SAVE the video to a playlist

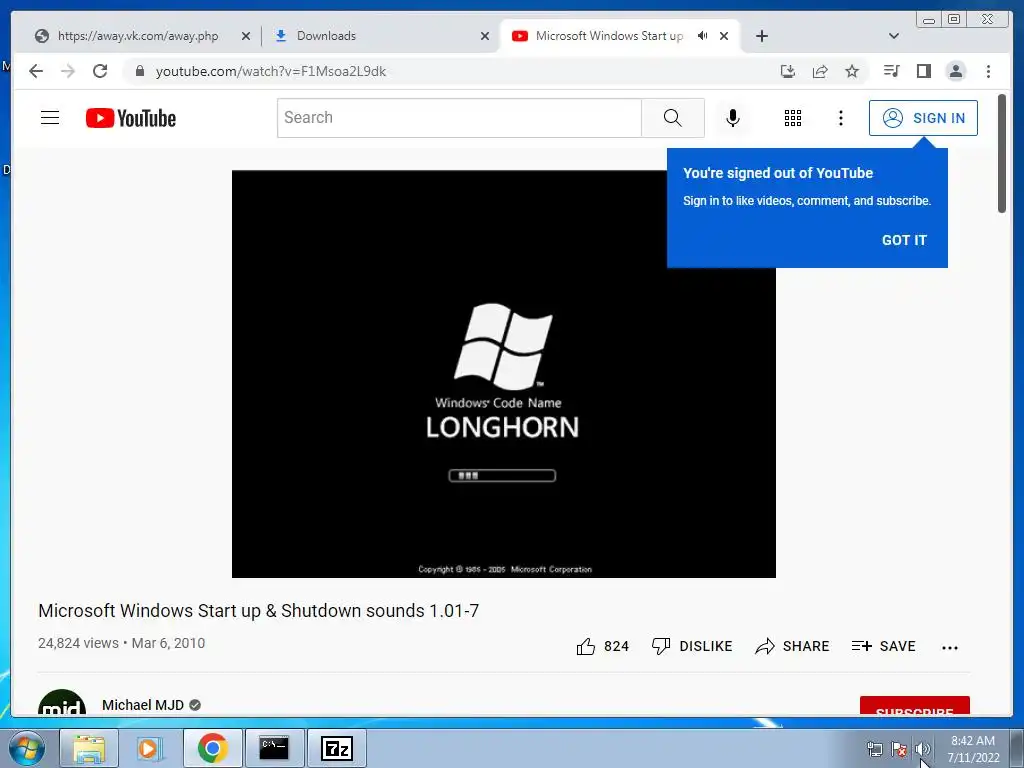point(883,647)
